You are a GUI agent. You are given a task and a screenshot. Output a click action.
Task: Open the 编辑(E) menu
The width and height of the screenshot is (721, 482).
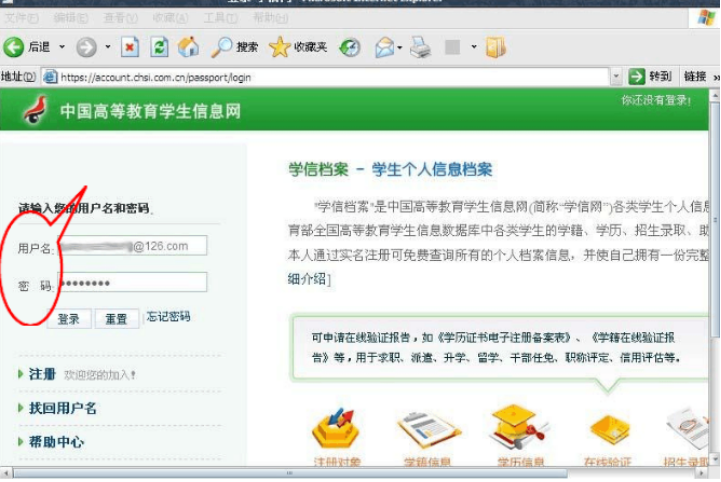click(x=71, y=18)
